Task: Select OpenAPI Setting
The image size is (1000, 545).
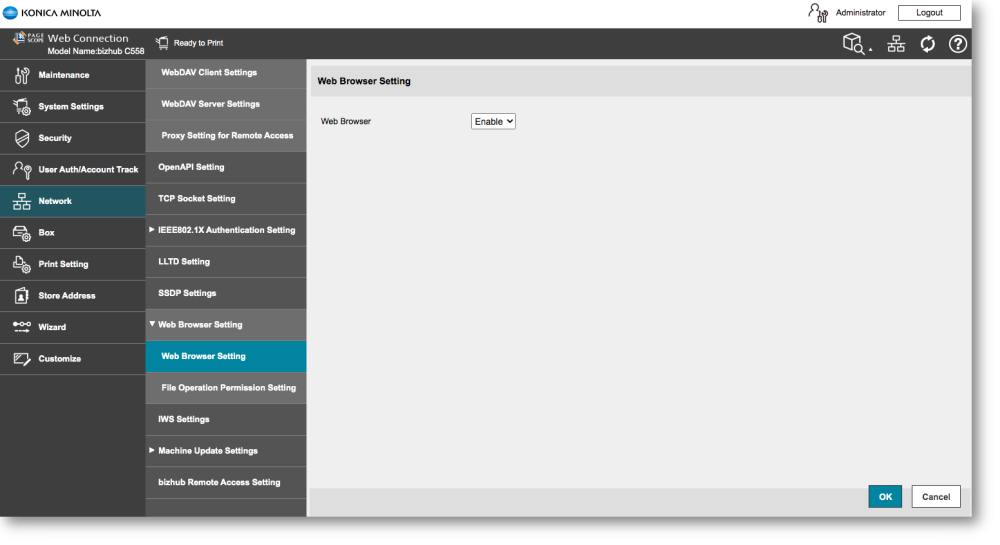Action: pyautogui.click(x=226, y=167)
